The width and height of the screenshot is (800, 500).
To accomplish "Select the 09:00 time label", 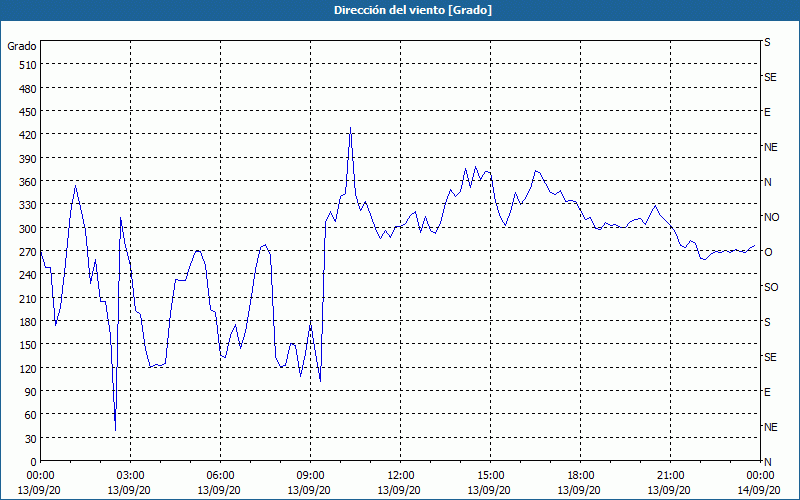I will point(310,476).
